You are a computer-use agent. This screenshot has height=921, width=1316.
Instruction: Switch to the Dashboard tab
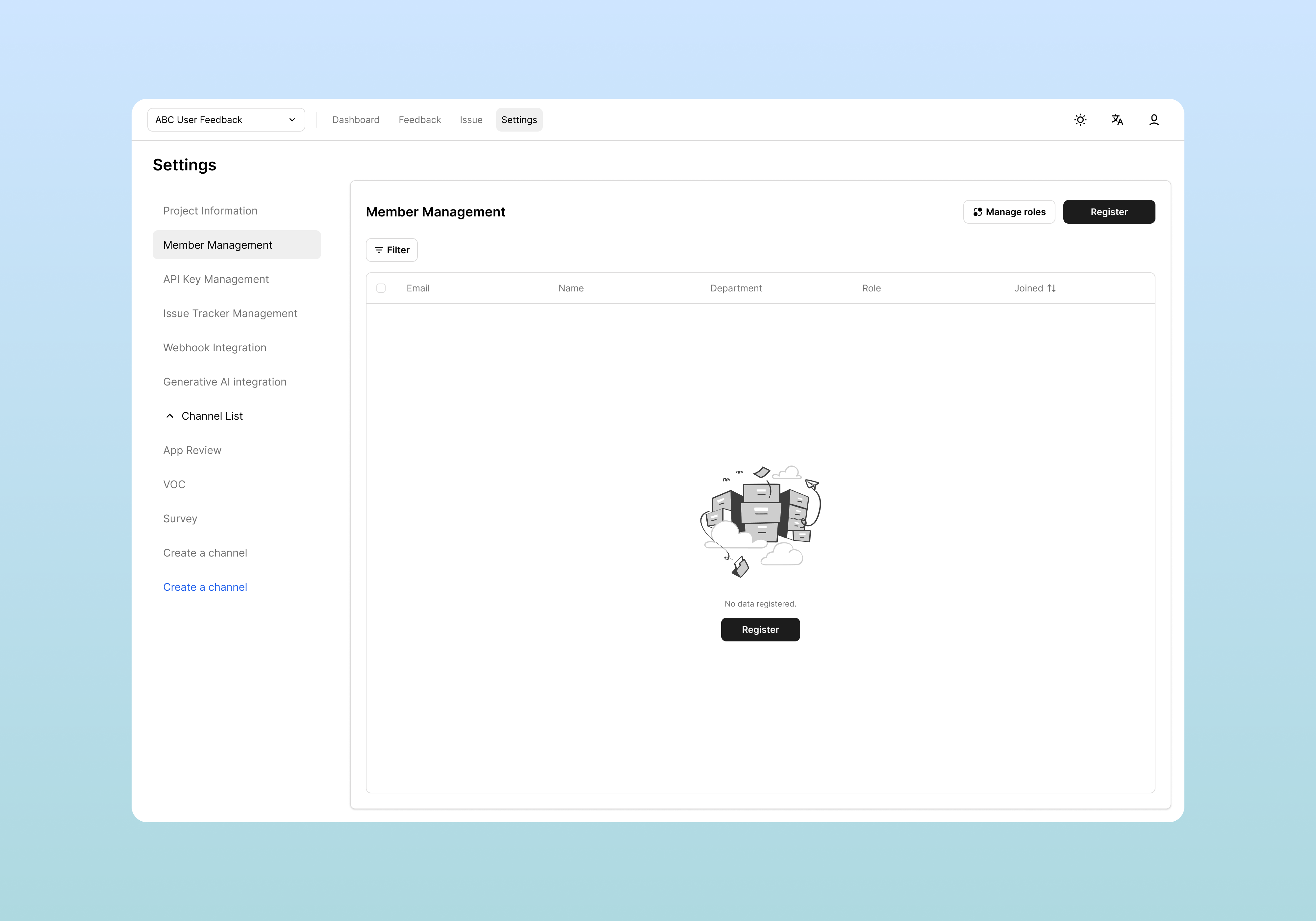[355, 120]
